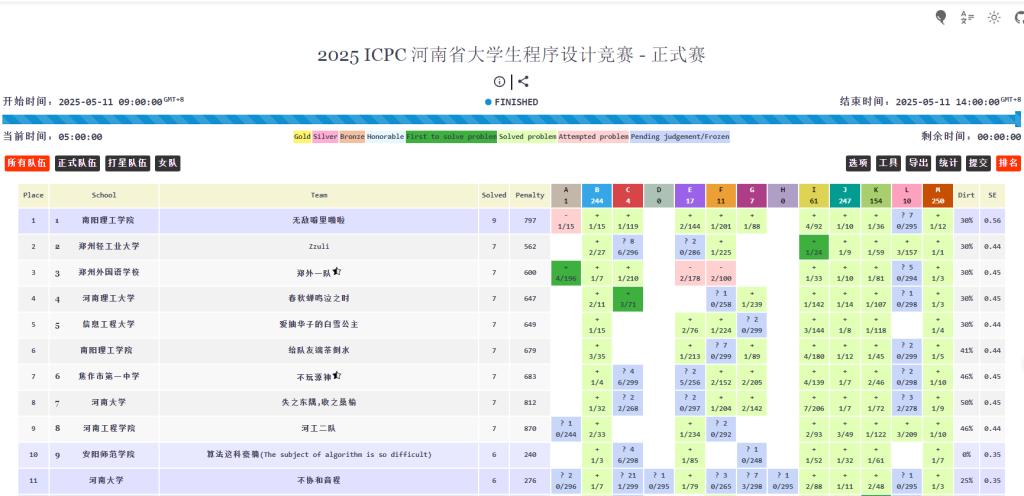
Task: Click the contest info icon under title
Action: [499, 82]
